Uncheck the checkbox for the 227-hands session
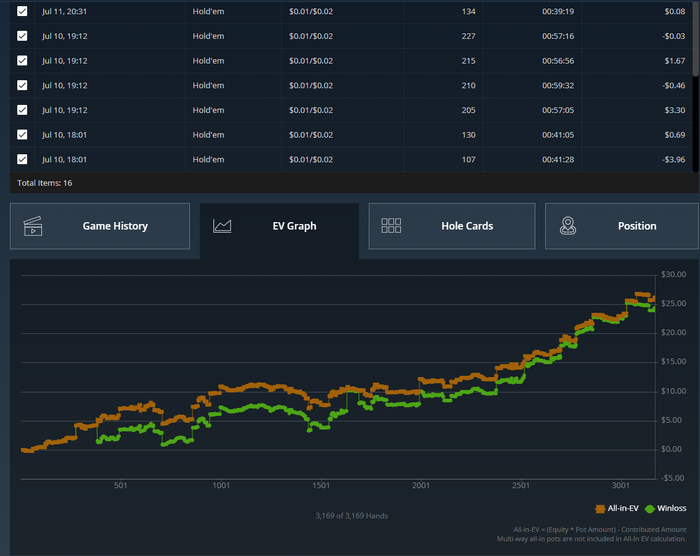 point(22,36)
